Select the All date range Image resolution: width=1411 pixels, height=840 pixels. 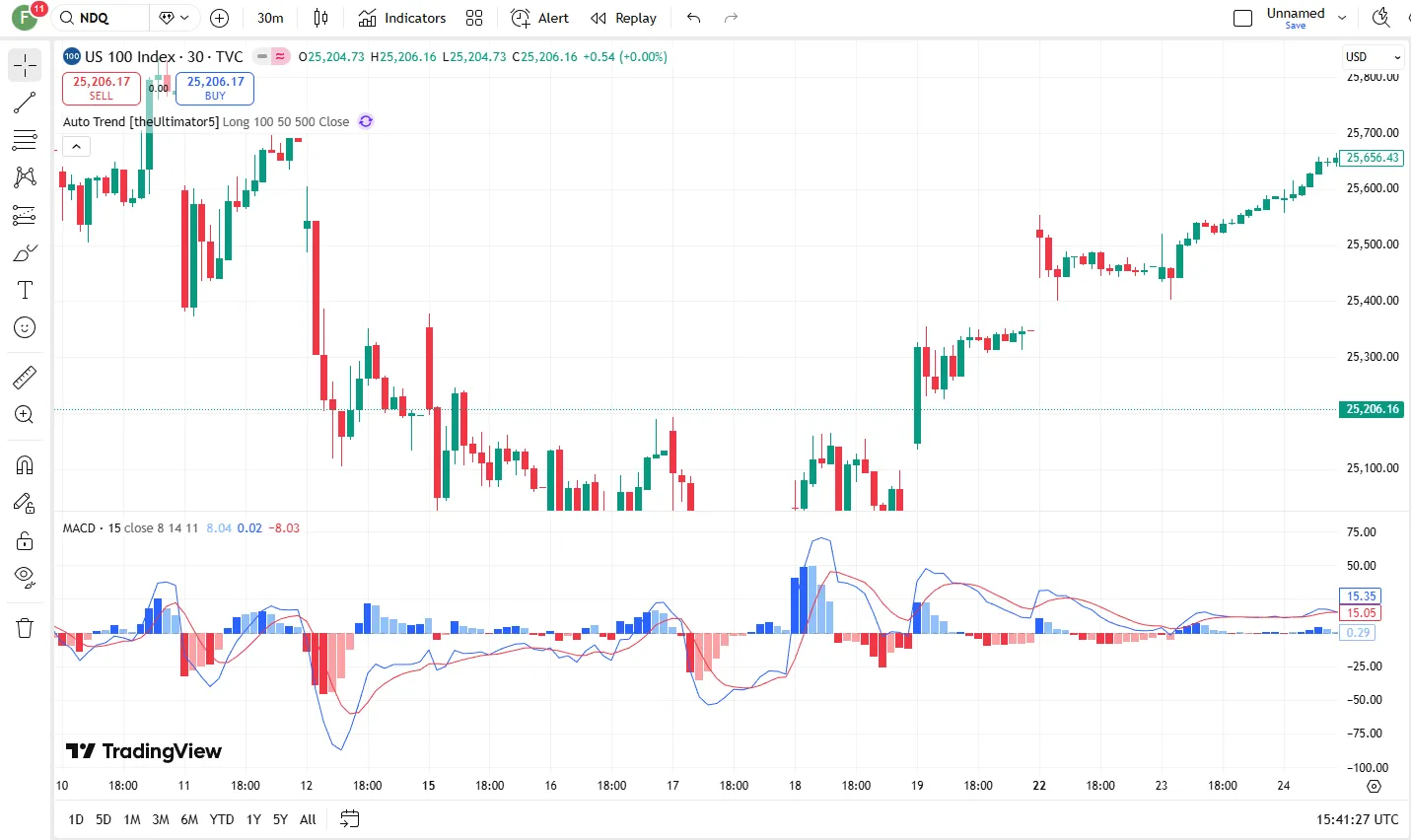(308, 819)
